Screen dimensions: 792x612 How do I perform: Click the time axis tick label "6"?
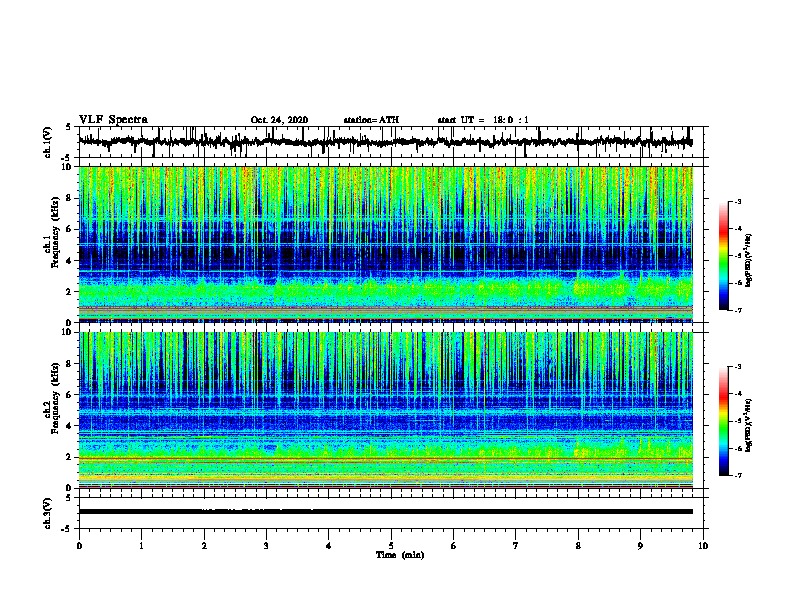click(454, 546)
